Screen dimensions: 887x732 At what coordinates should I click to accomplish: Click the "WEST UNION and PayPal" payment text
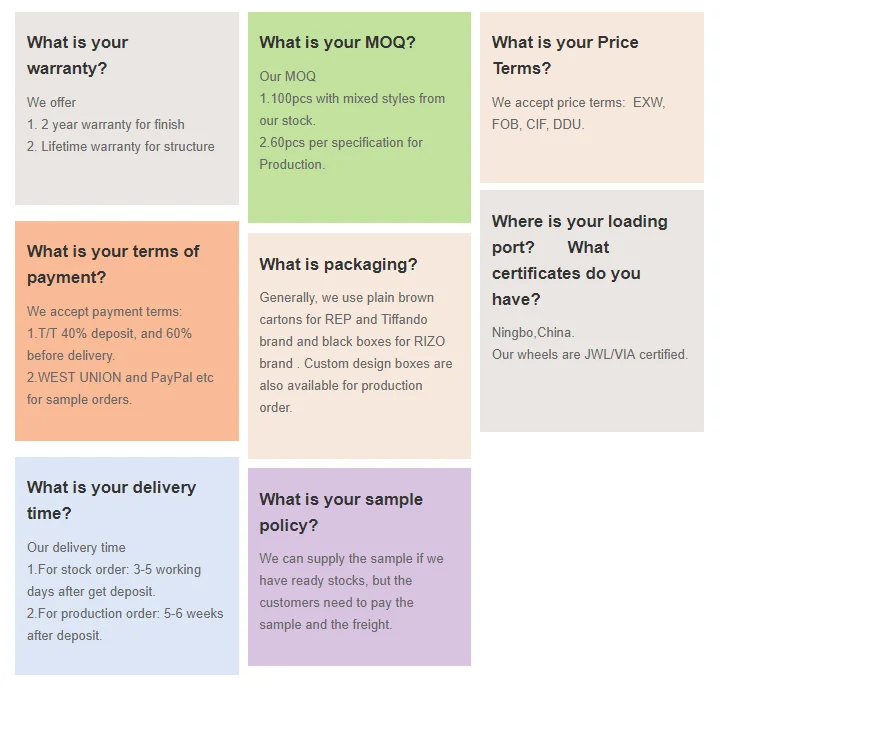point(120,389)
